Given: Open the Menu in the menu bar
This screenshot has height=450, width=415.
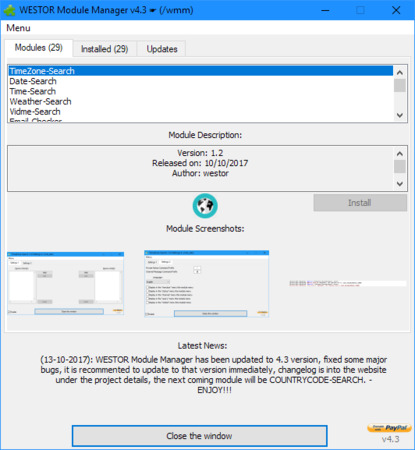Looking at the screenshot, I should point(18,28).
